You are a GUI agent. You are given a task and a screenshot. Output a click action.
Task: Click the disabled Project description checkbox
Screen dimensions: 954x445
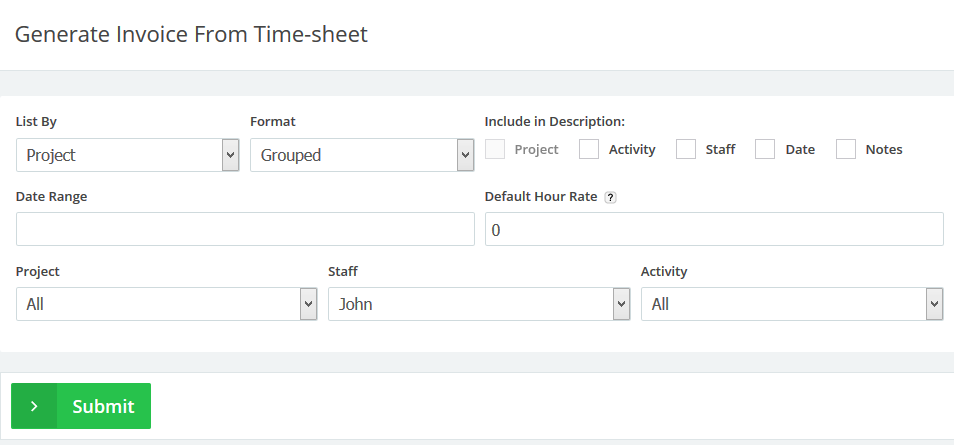point(495,149)
